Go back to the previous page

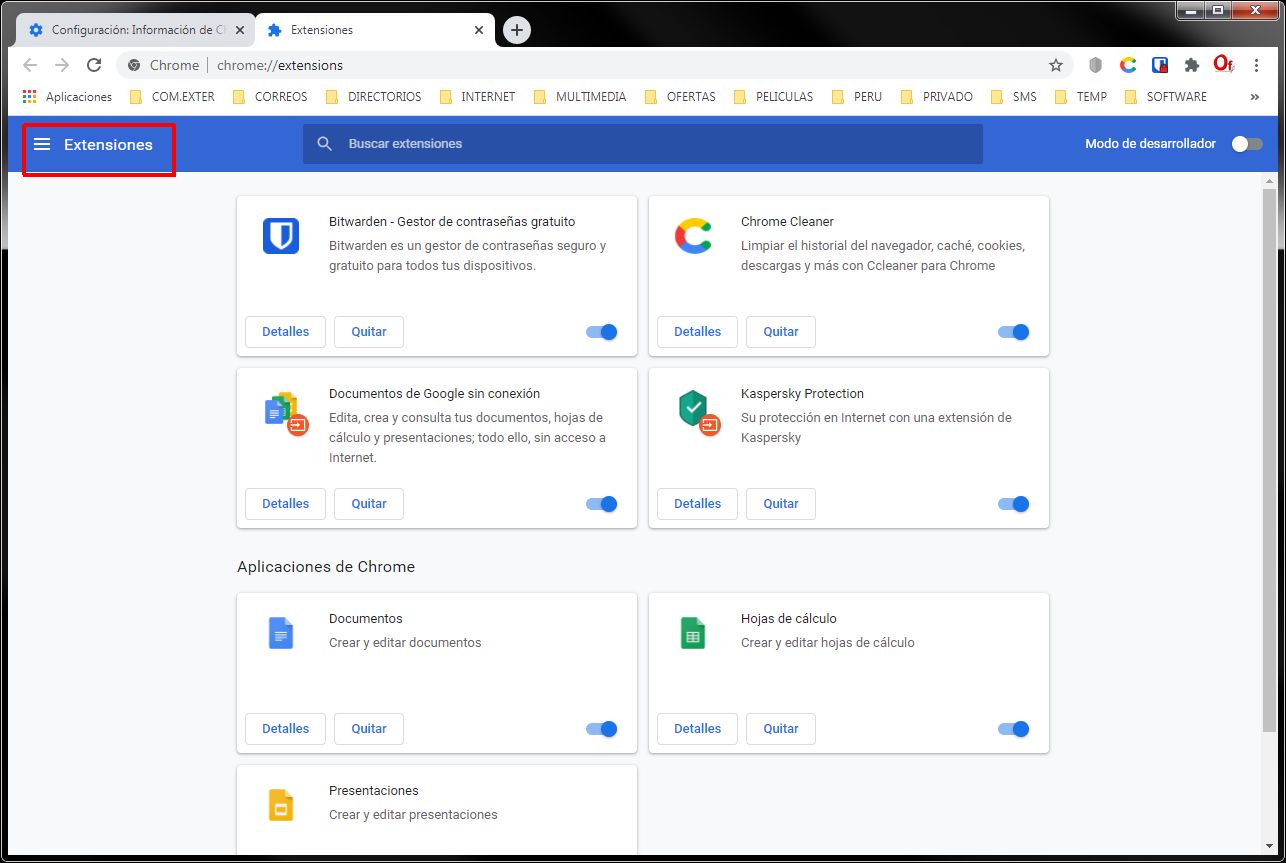coord(30,65)
